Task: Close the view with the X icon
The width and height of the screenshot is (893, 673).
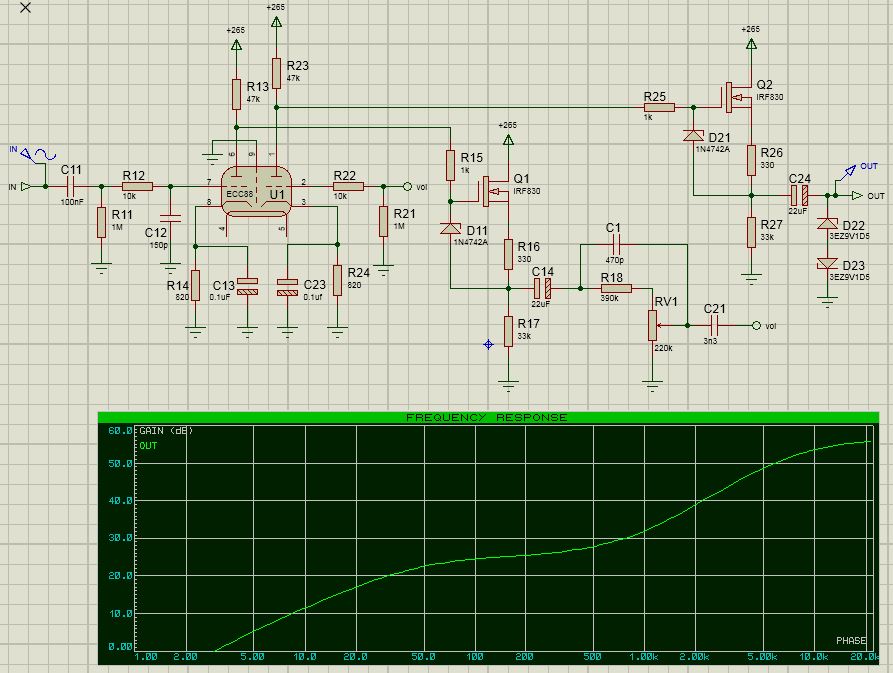Action: (25, 8)
